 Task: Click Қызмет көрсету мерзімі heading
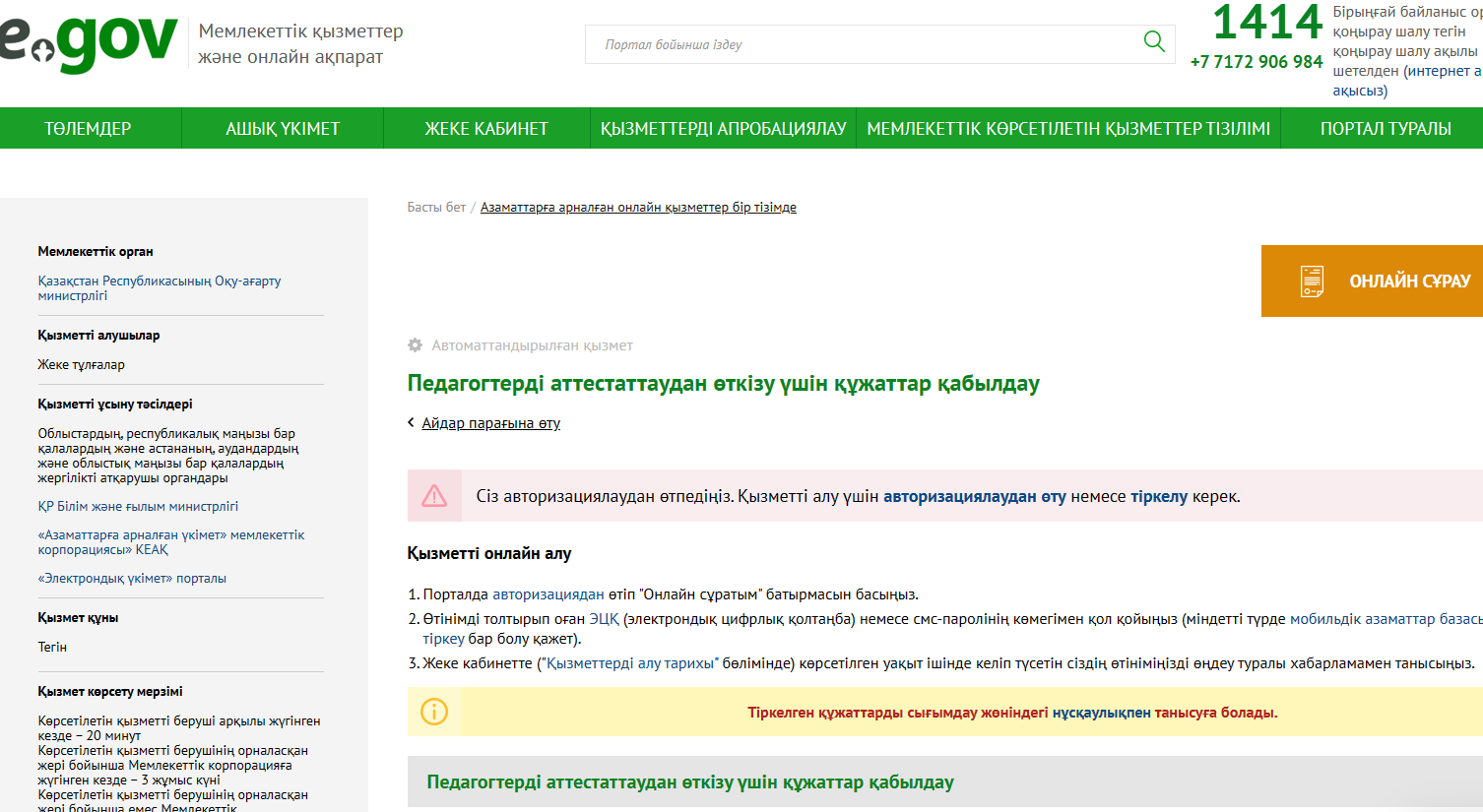(110, 691)
